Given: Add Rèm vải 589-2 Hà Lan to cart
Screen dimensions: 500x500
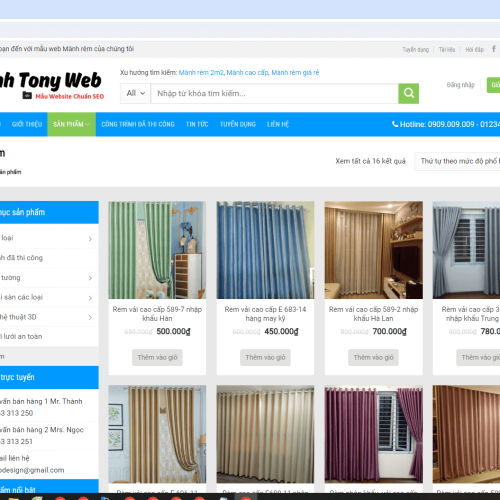Looking at the screenshot, I should pyautogui.click(x=373, y=357).
